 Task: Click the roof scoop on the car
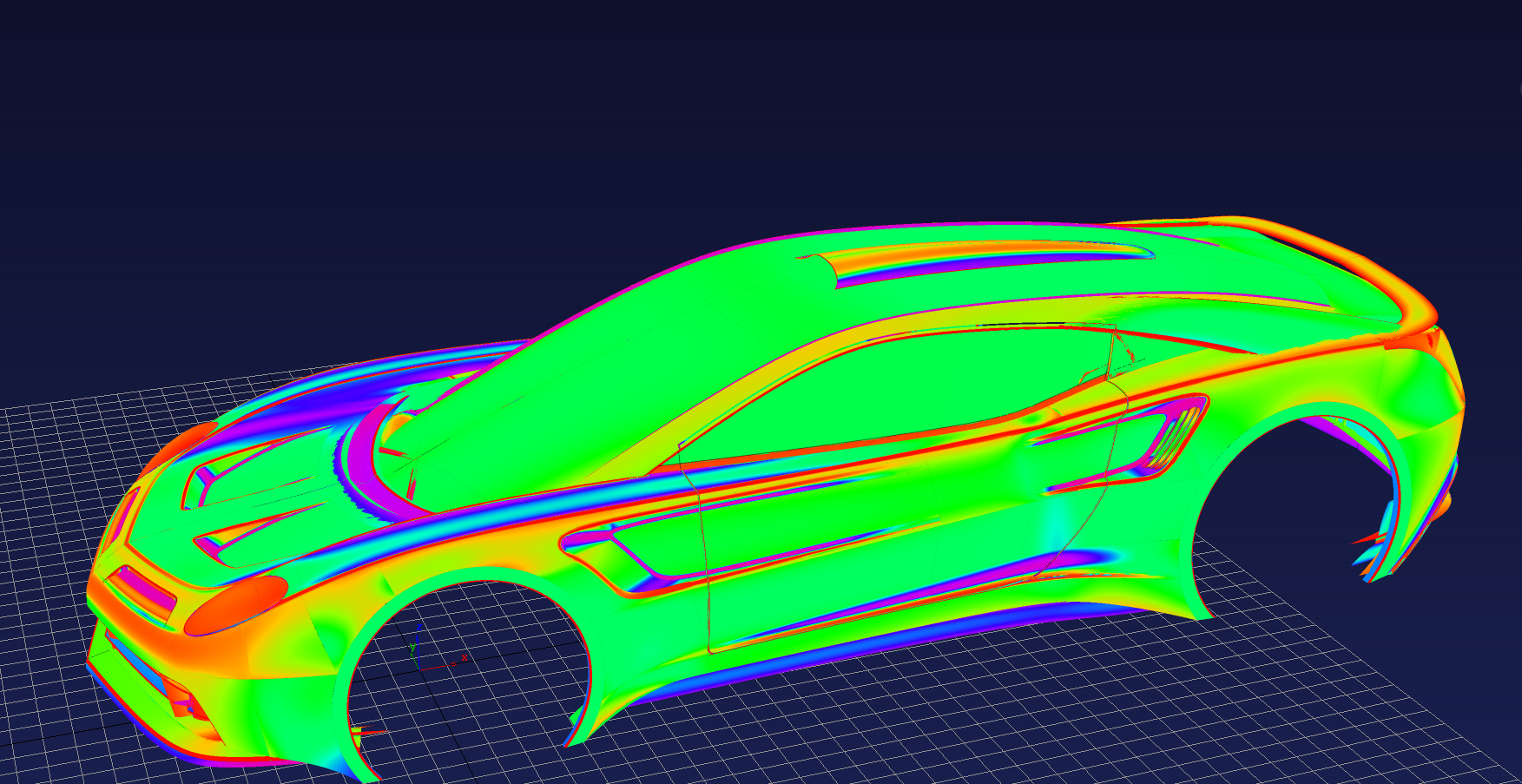point(981,259)
